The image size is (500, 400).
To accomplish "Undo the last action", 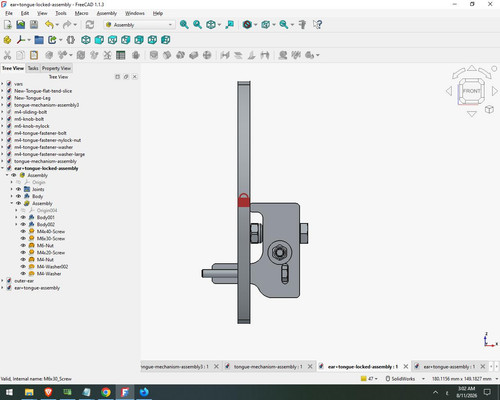I will coord(49,25).
